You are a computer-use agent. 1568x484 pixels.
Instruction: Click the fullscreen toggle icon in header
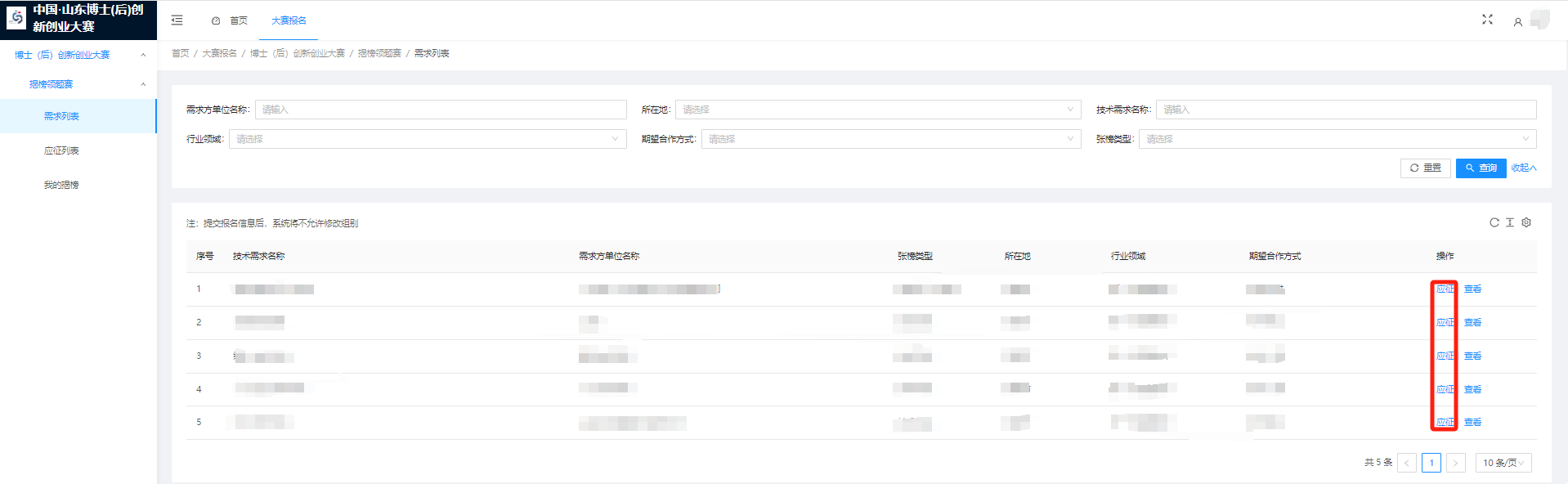tap(1487, 20)
